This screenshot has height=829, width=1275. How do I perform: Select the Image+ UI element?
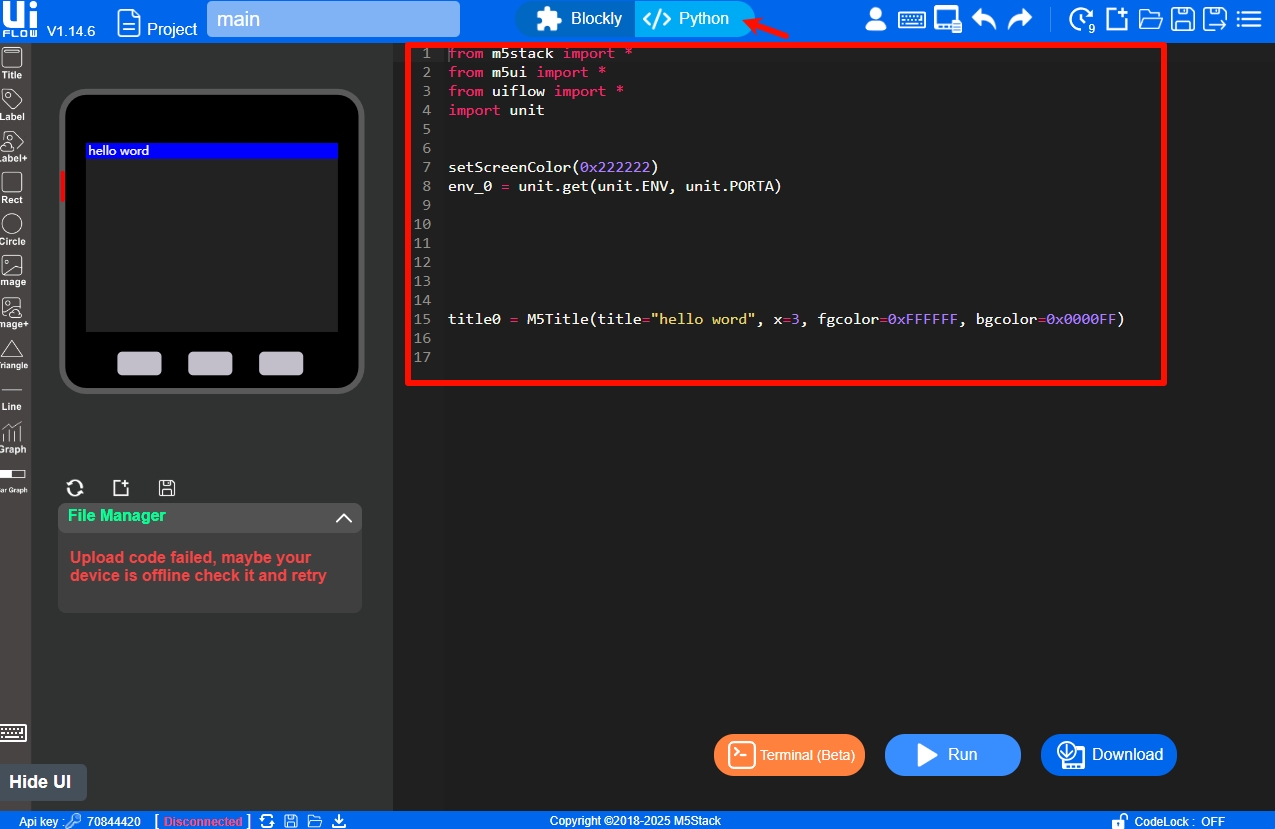point(12,313)
